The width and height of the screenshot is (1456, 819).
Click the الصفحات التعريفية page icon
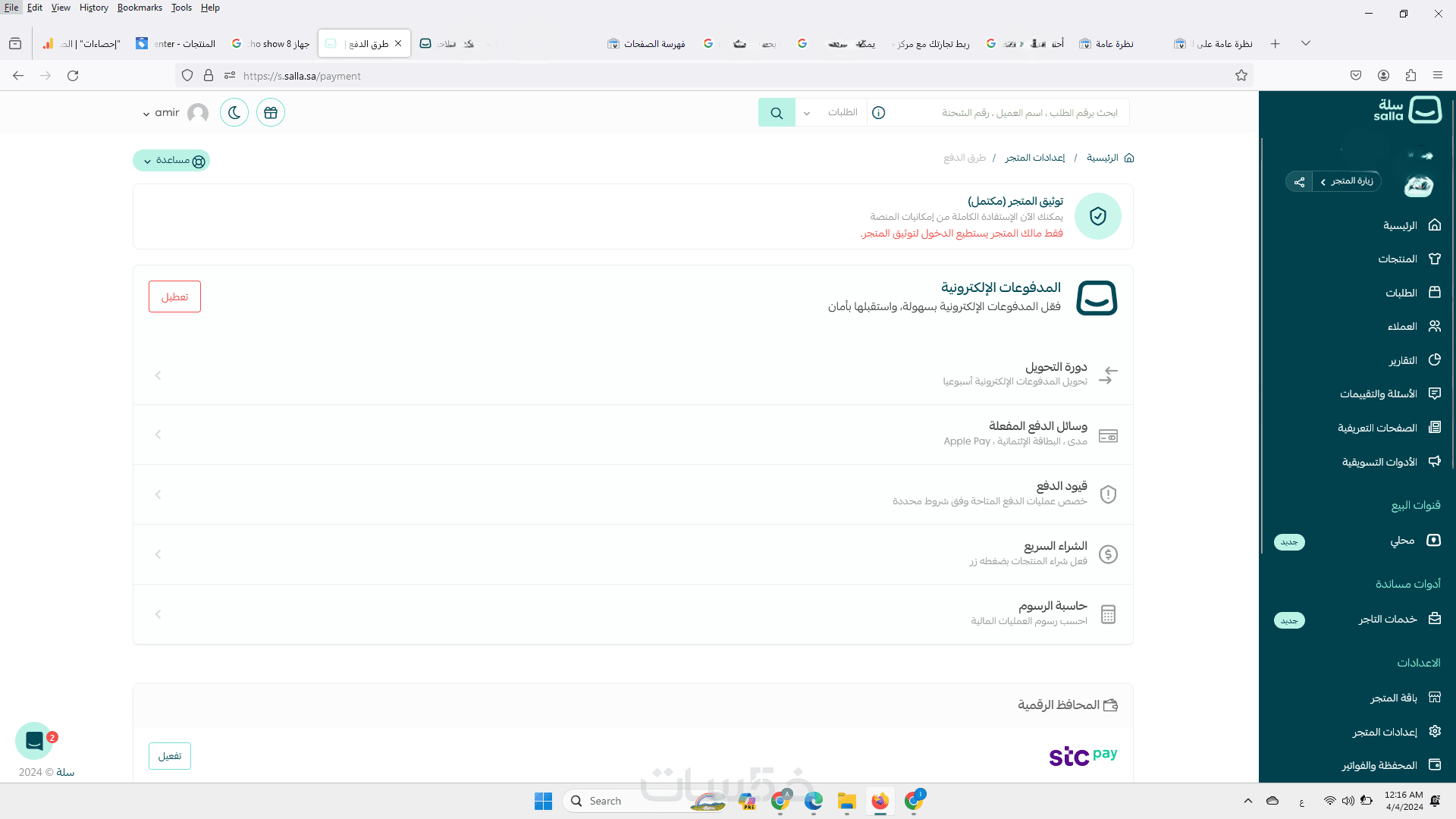point(1435,428)
